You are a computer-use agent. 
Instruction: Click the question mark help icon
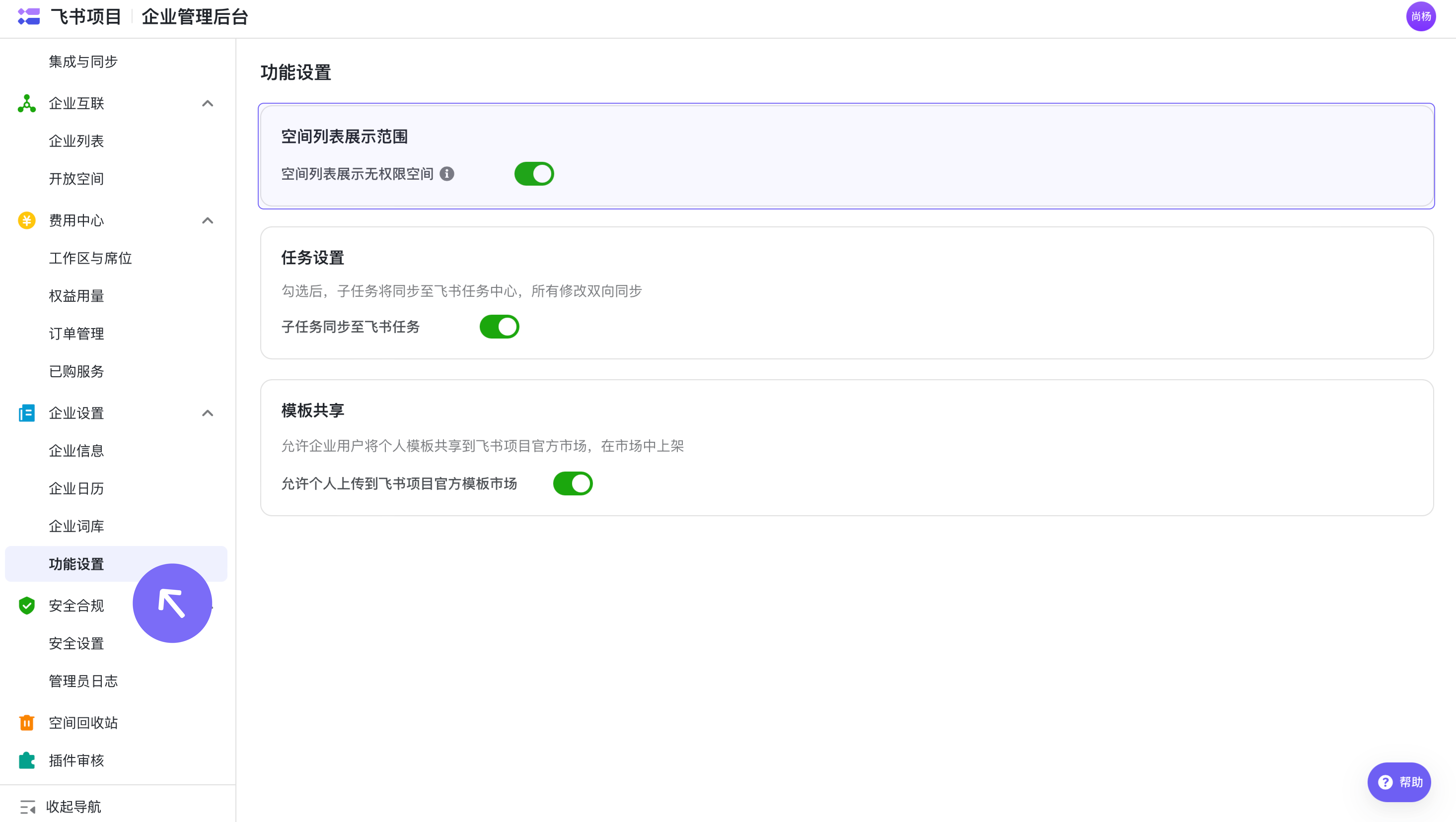point(1385,783)
